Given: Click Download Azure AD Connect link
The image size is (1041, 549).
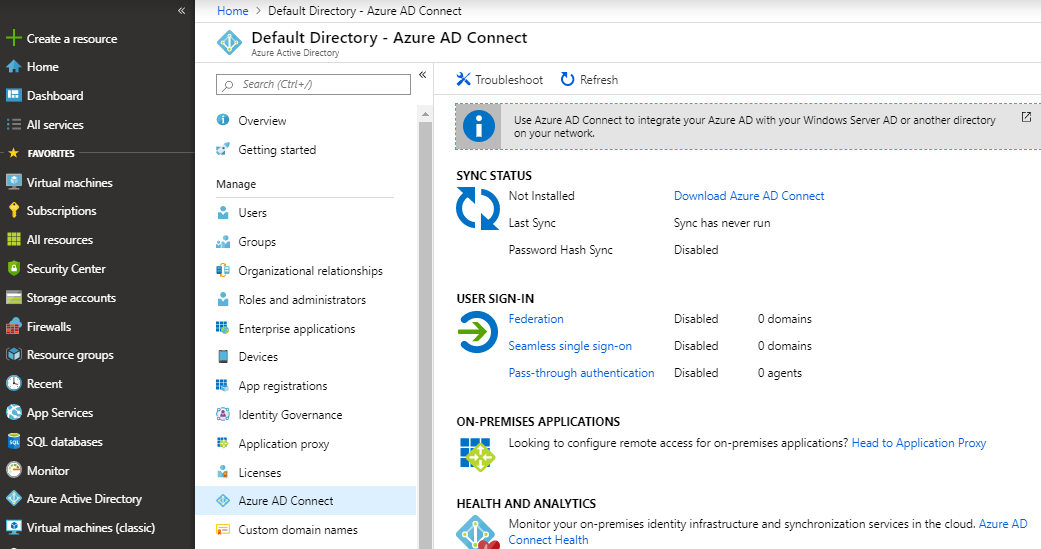Looking at the screenshot, I should [749, 196].
